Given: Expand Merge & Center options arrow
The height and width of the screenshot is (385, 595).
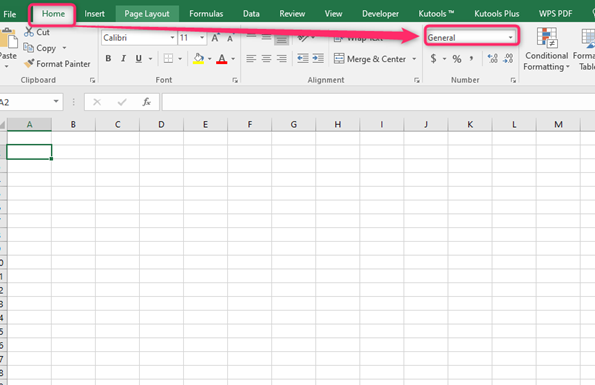Looking at the screenshot, I should coord(414,59).
